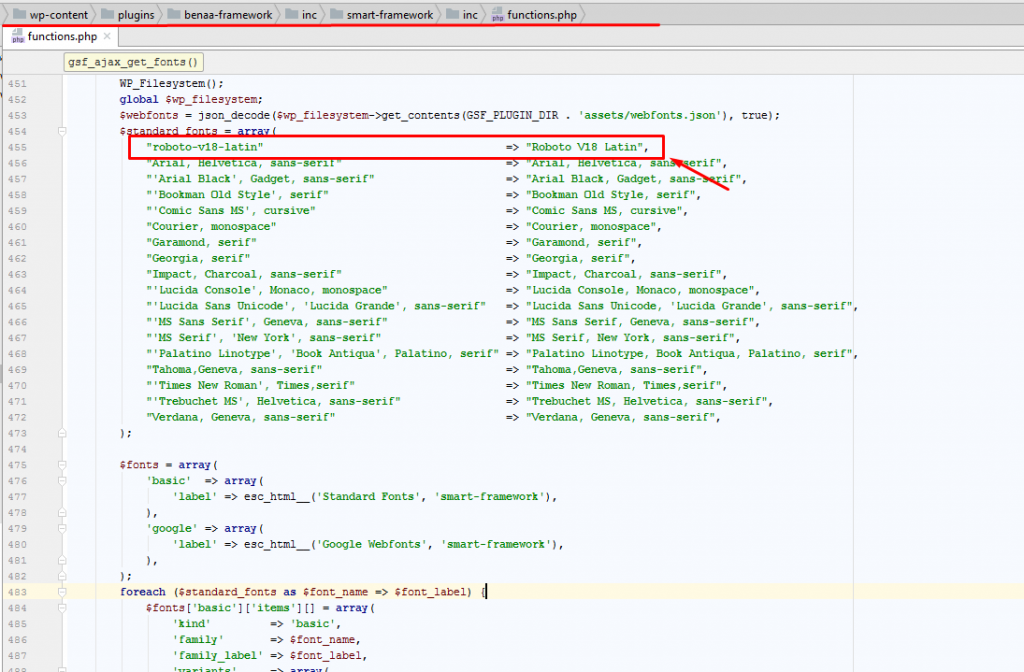Click "Verdana, Geneva, sans-serif" value on line 472
This screenshot has width=1024, height=672.
[620, 417]
